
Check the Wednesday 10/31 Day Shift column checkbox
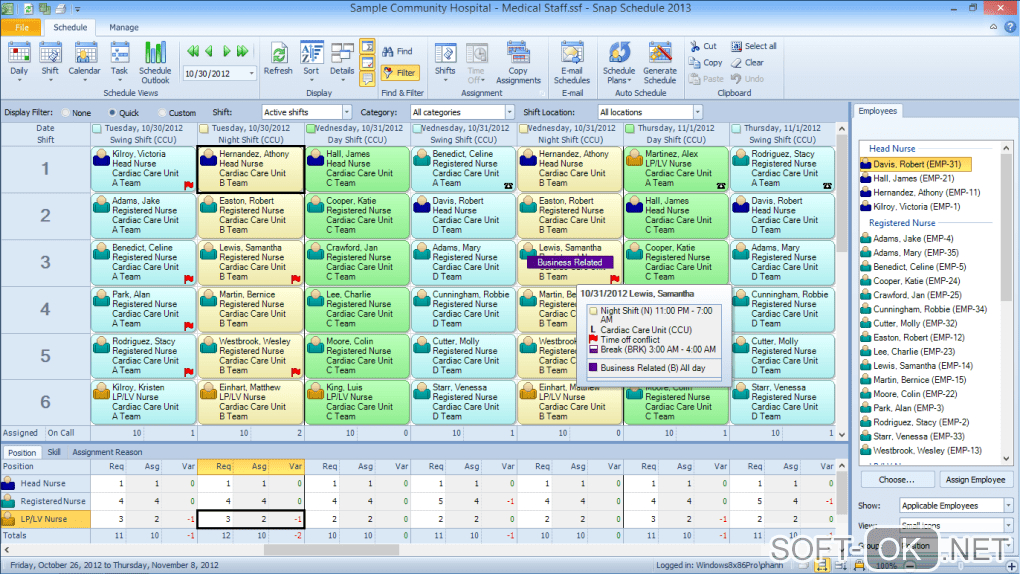[310, 128]
